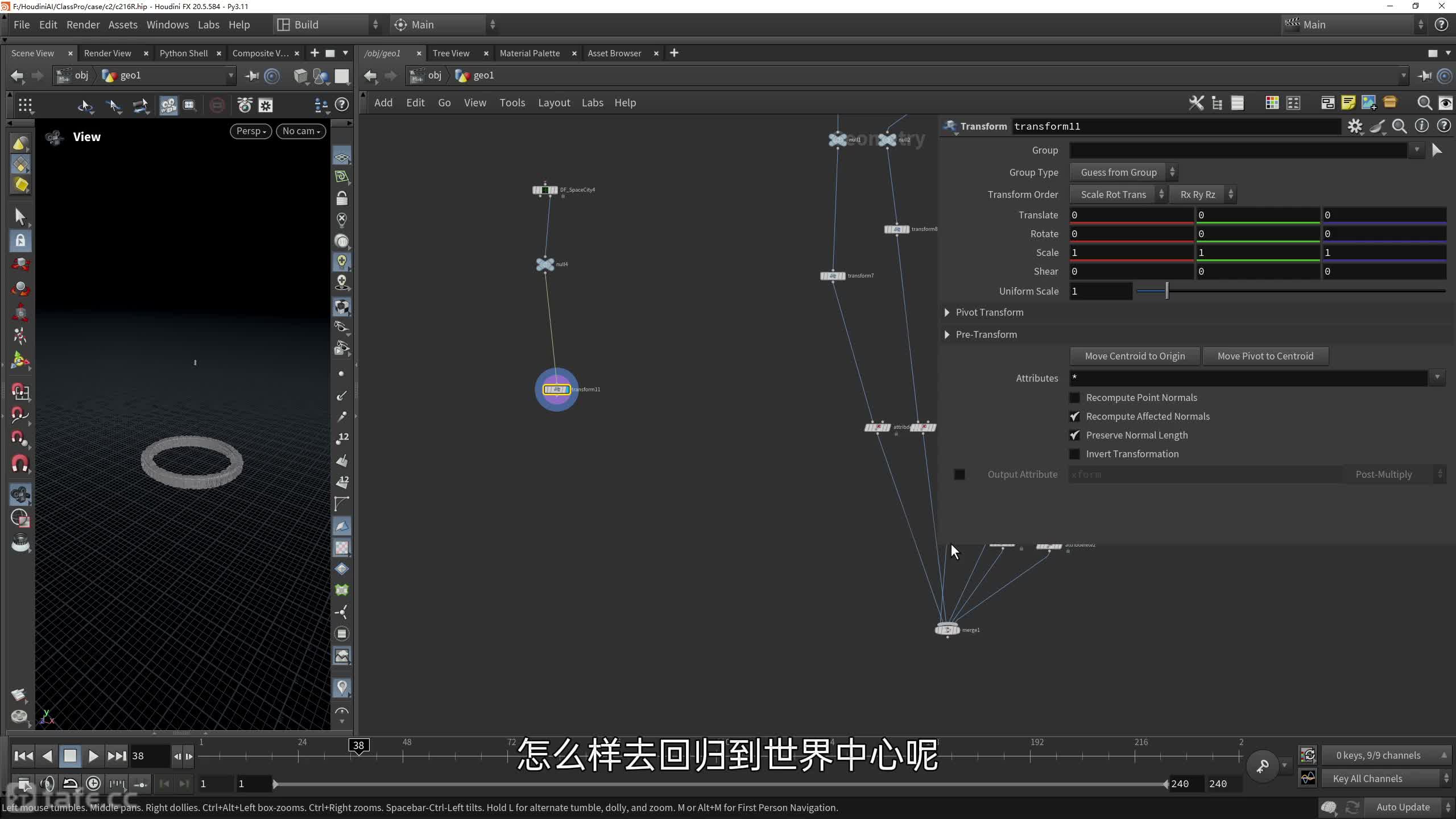Click the display options lightbulb icon
The width and height of the screenshot is (1456, 819).
click(x=341, y=262)
